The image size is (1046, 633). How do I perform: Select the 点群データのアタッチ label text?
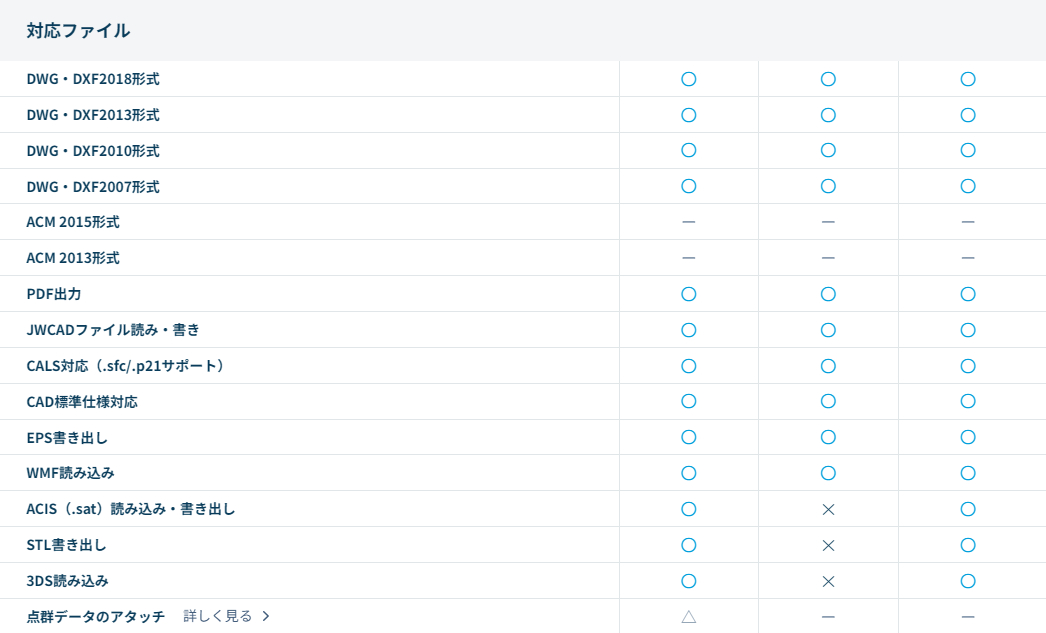point(95,616)
